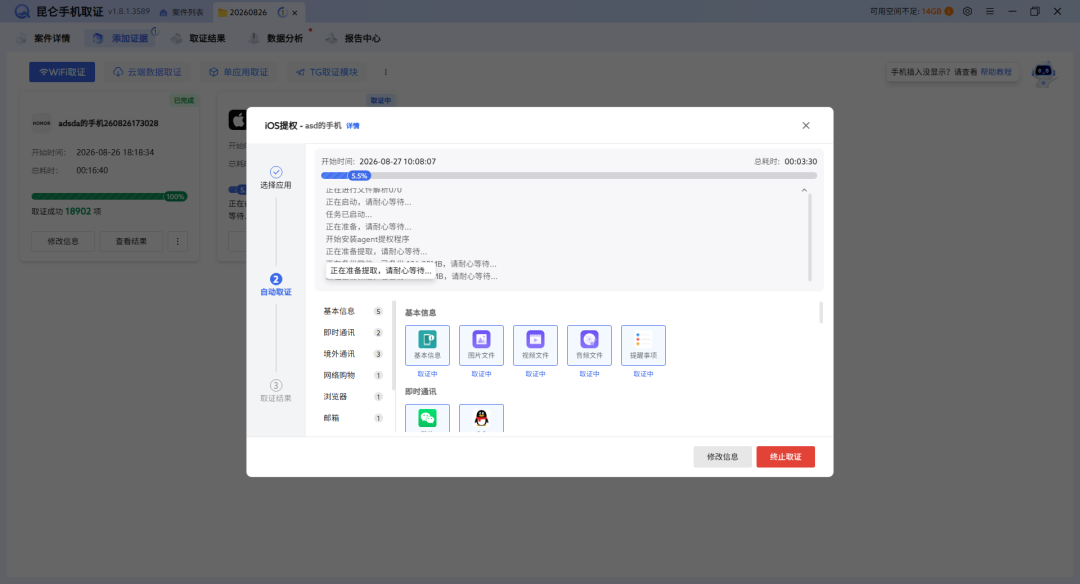The height and width of the screenshot is (584, 1080).
Task: Open settings gear in title bar
Action: tap(967, 12)
